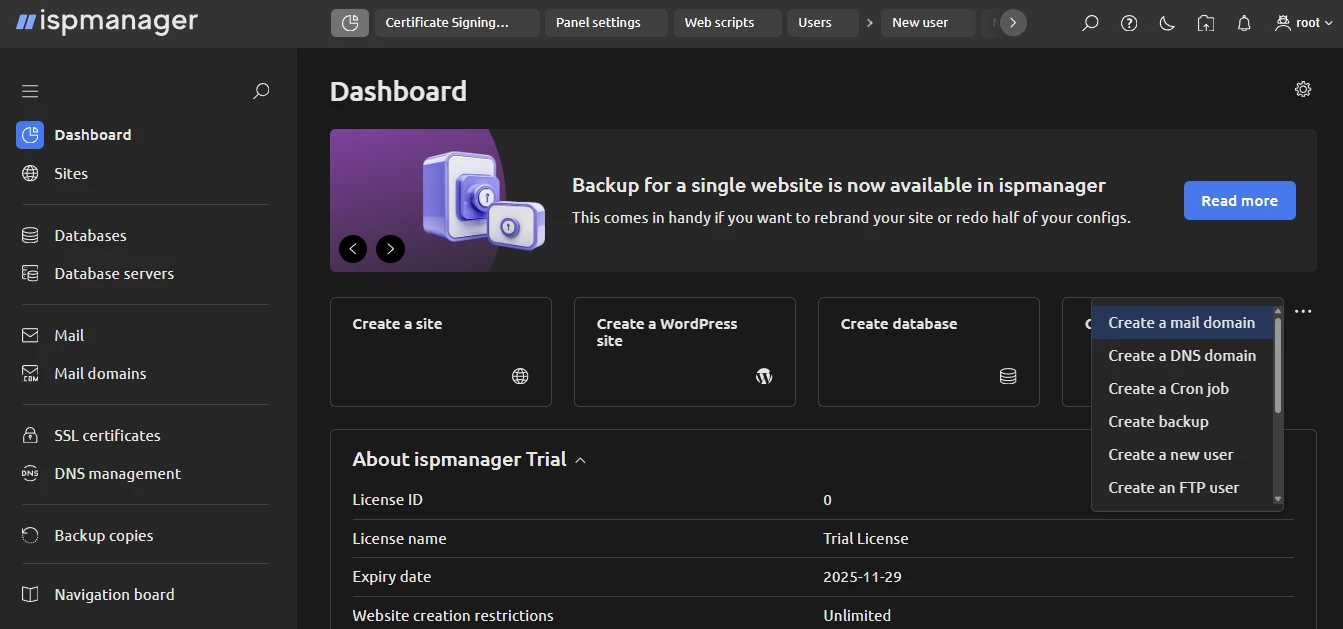Click the Create a WordPress site card
Image resolution: width=1343 pixels, height=629 pixels.
[684, 352]
